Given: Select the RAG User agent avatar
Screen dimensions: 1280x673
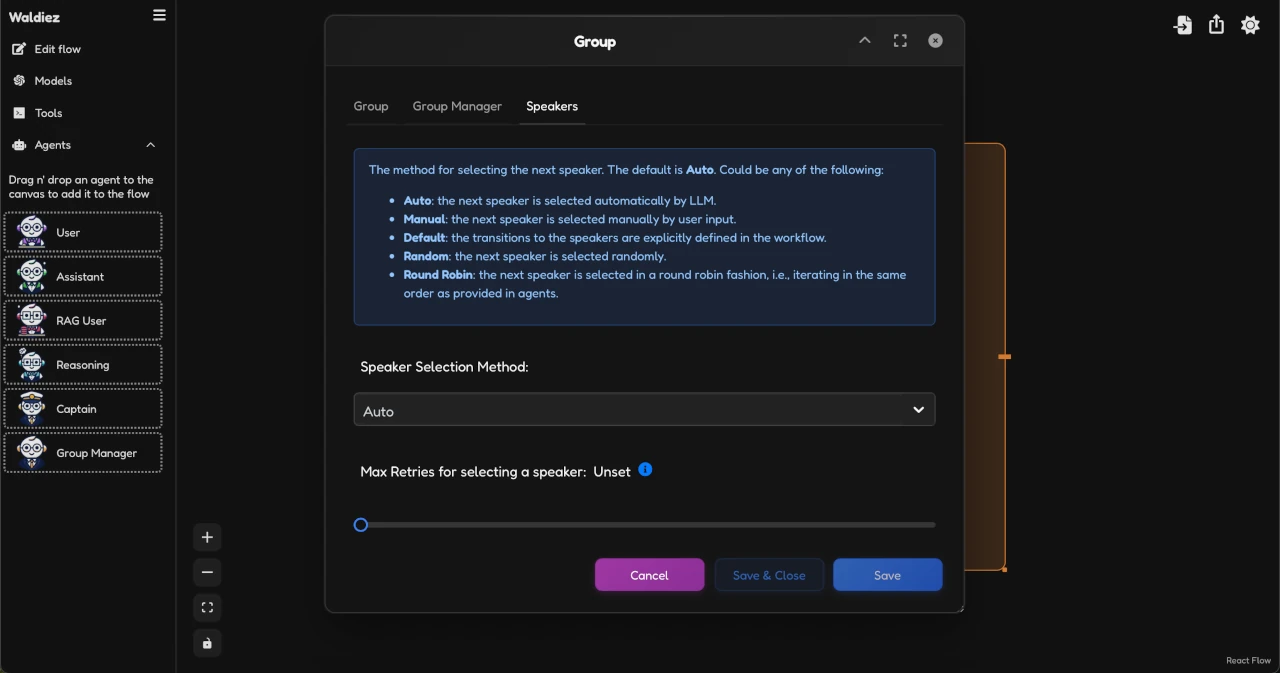Looking at the screenshot, I should pyautogui.click(x=32, y=320).
